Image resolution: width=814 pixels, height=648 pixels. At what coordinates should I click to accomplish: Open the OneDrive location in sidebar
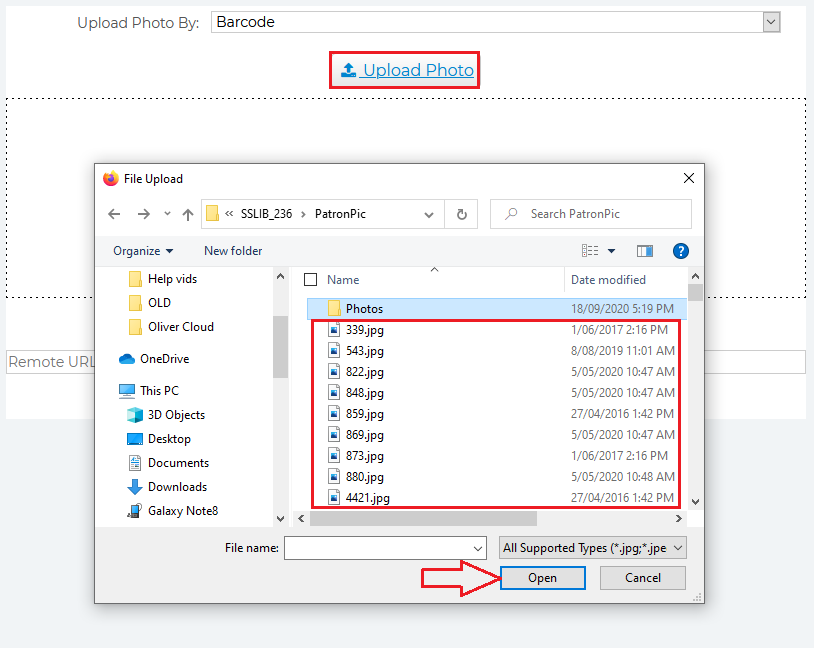pos(164,359)
